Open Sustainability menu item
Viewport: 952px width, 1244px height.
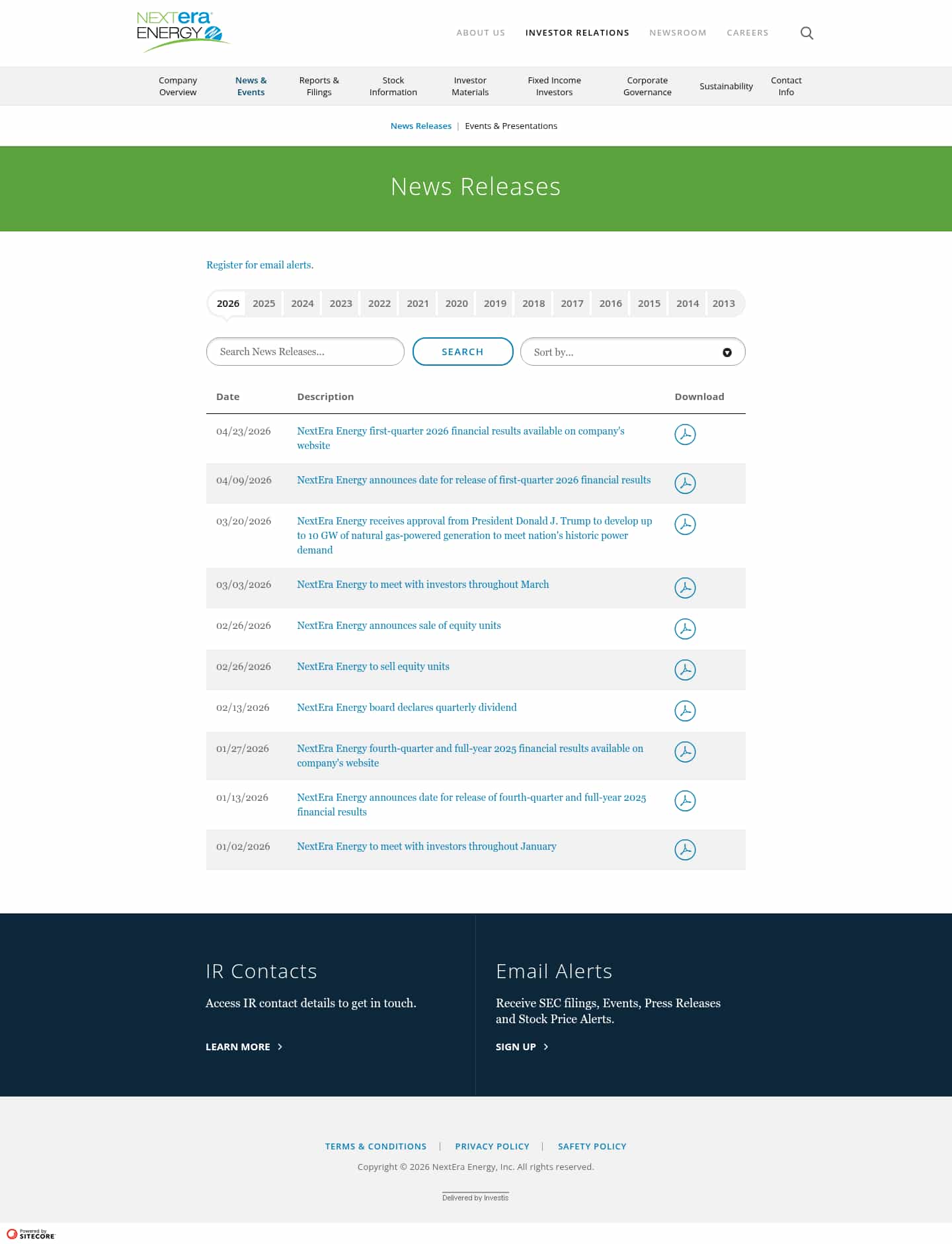pyautogui.click(x=726, y=86)
